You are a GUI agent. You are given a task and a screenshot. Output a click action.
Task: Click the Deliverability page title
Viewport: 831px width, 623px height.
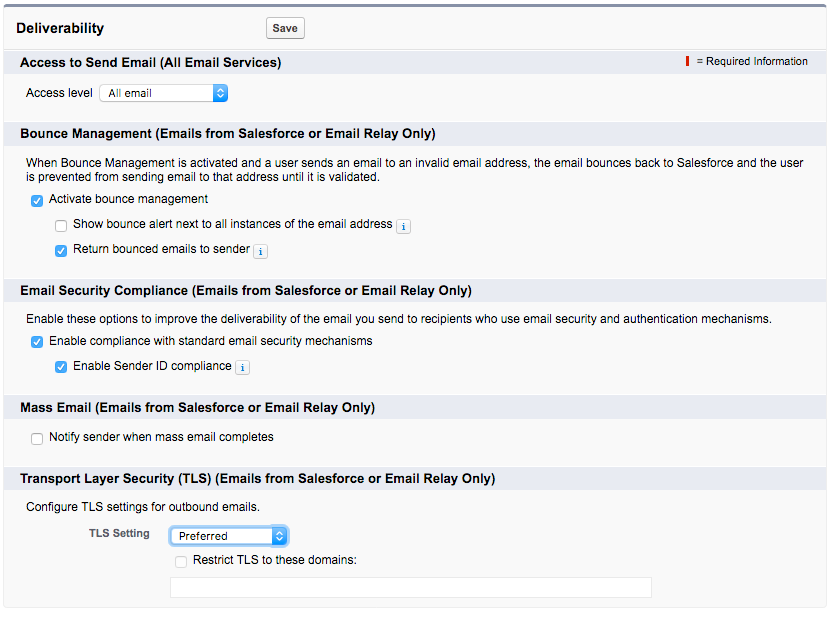point(60,28)
